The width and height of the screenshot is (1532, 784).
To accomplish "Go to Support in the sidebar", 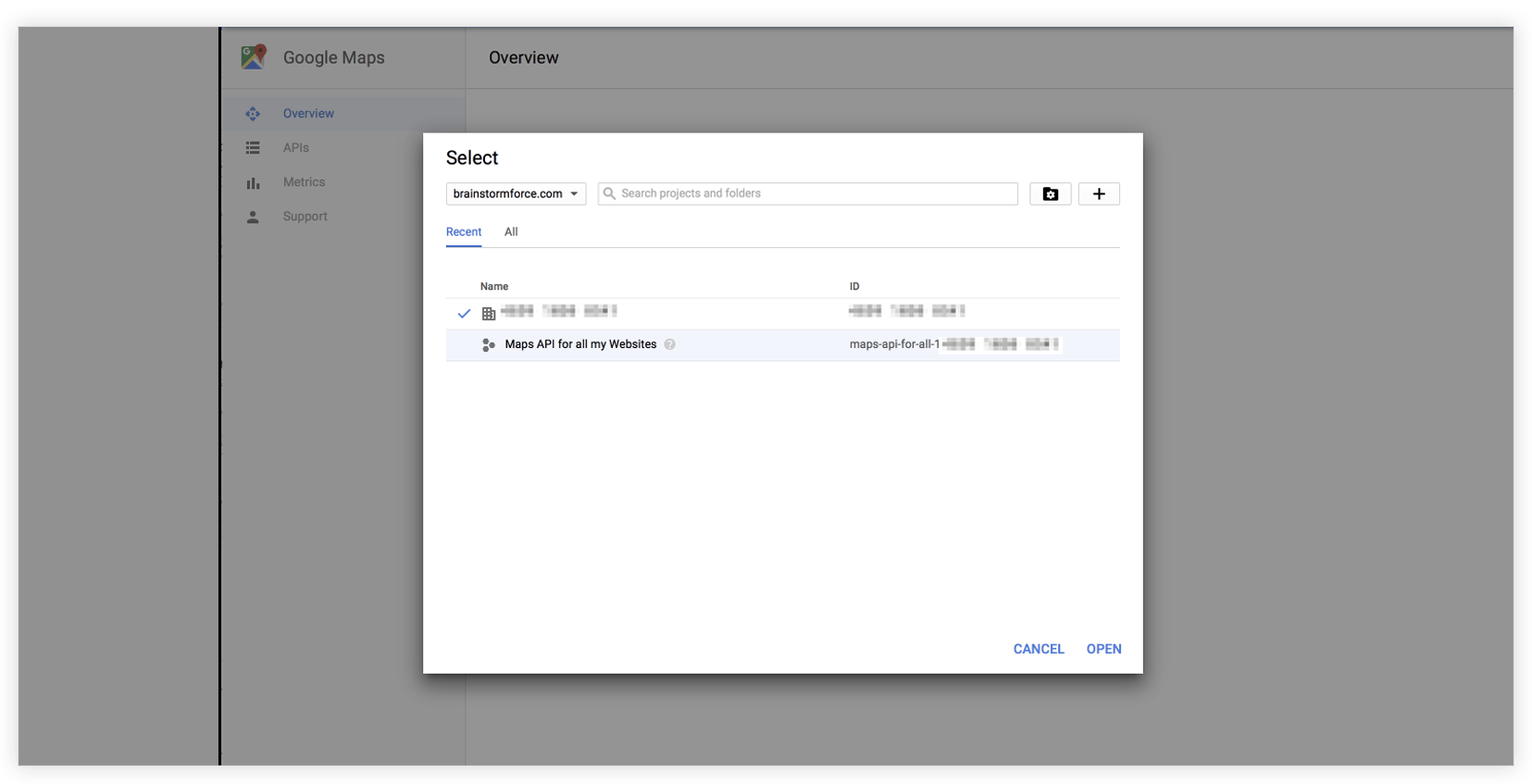I will click(x=305, y=217).
